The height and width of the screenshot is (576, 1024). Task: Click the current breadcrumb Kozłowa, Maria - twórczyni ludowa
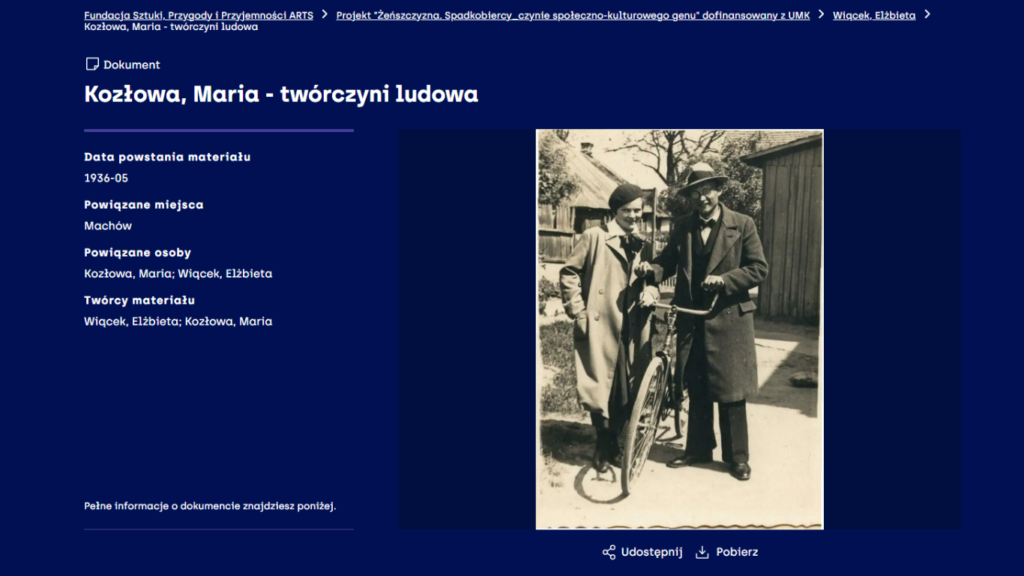[x=170, y=27]
